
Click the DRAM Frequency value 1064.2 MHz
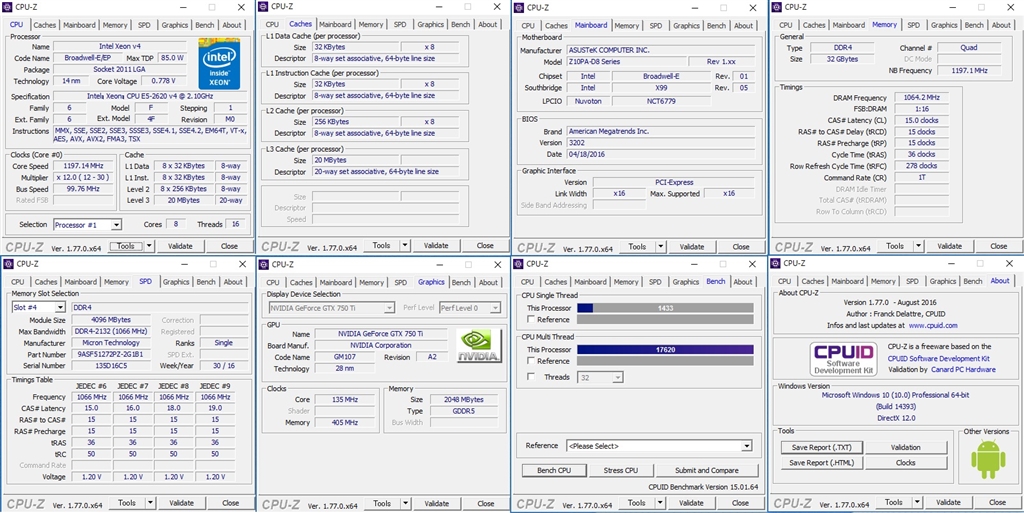921,98
